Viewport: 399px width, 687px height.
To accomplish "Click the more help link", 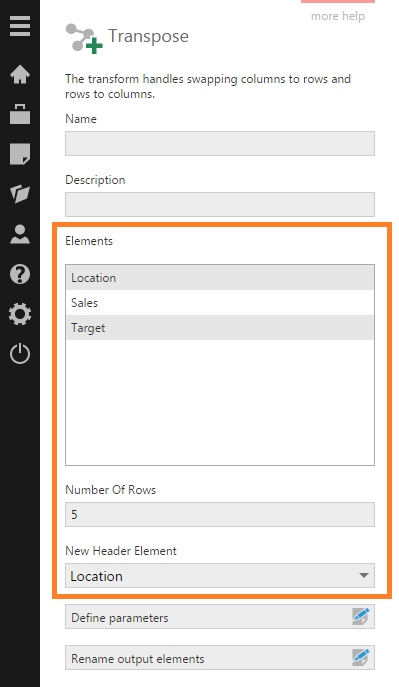I will (338, 16).
